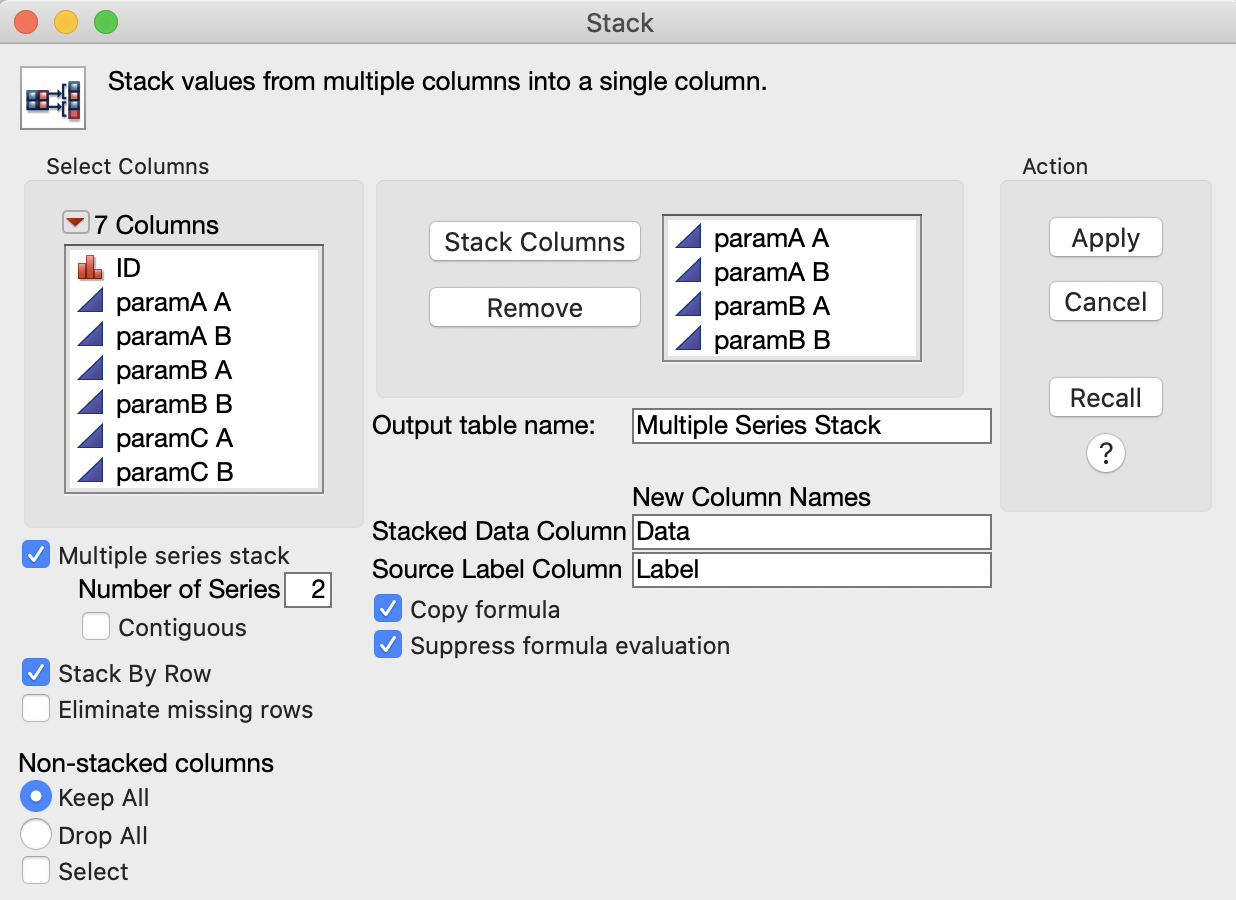The image size is (1236, 900).
Task: Click the Number of Series input box
Action: point(308,590)
